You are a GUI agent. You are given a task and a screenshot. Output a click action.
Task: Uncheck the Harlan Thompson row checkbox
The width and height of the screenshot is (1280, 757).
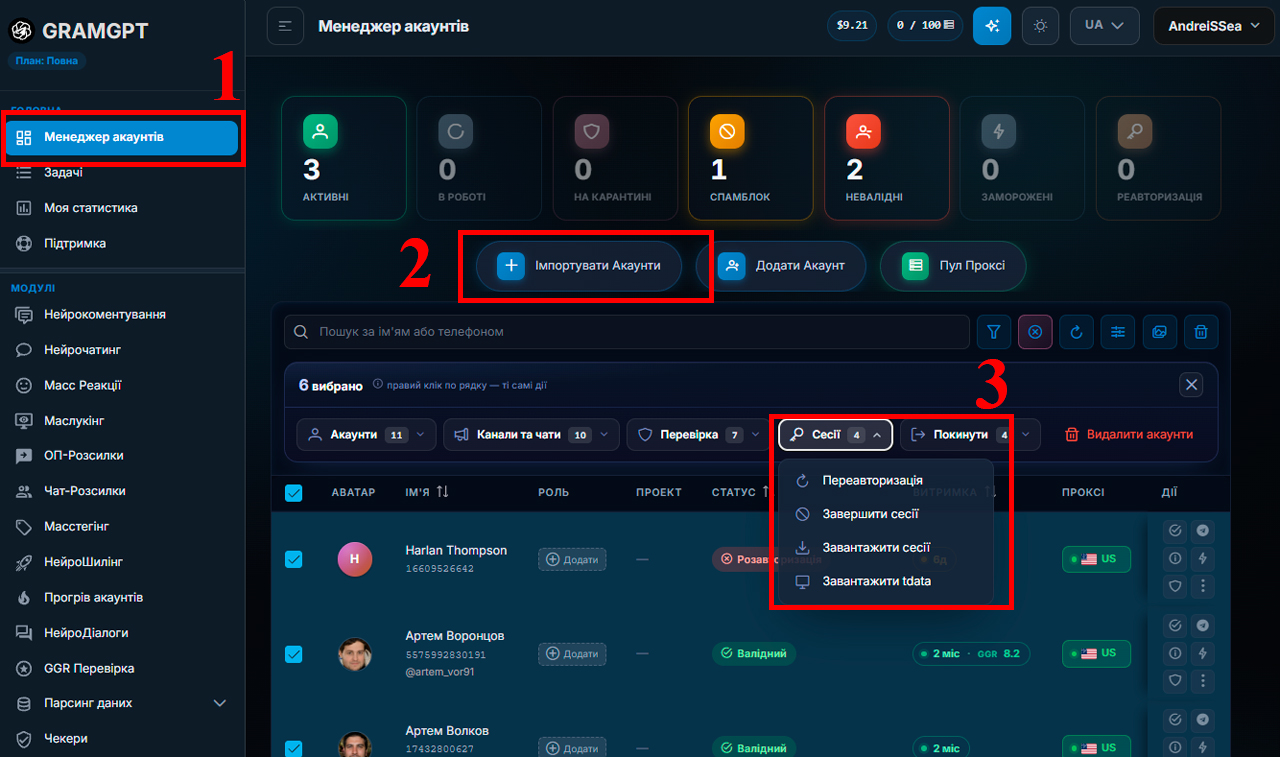click(294, 559)
